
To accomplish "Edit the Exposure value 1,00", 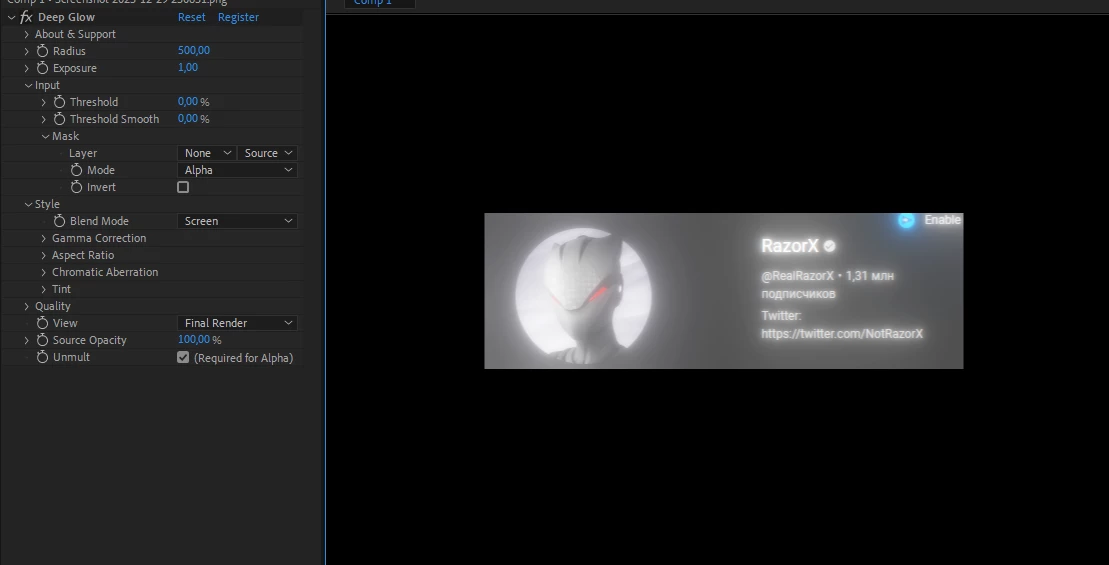I will pyautogui.click(x=187, y=67).
